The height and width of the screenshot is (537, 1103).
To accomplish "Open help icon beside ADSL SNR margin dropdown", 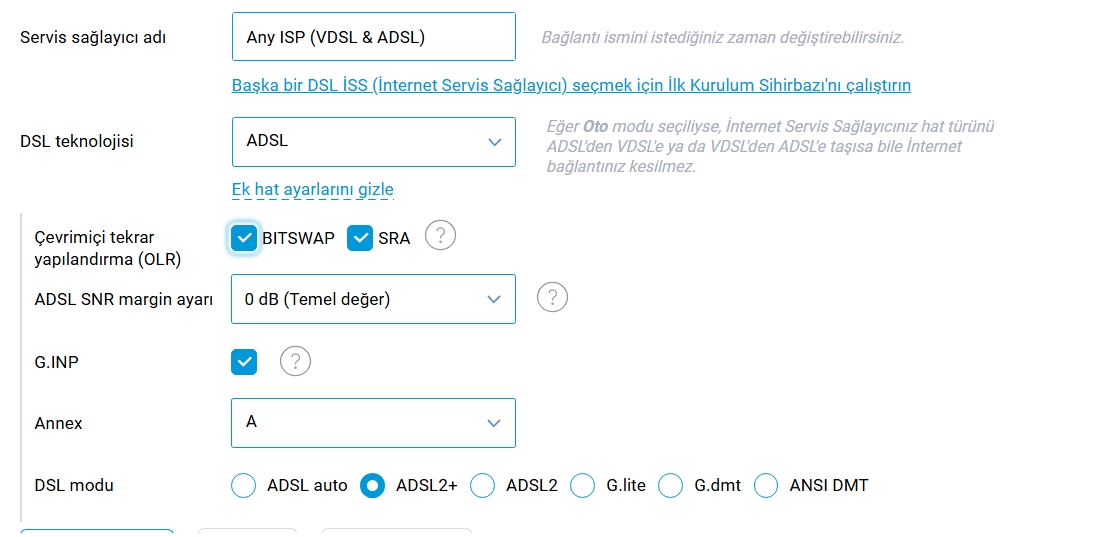I will (x=552, y=298).
